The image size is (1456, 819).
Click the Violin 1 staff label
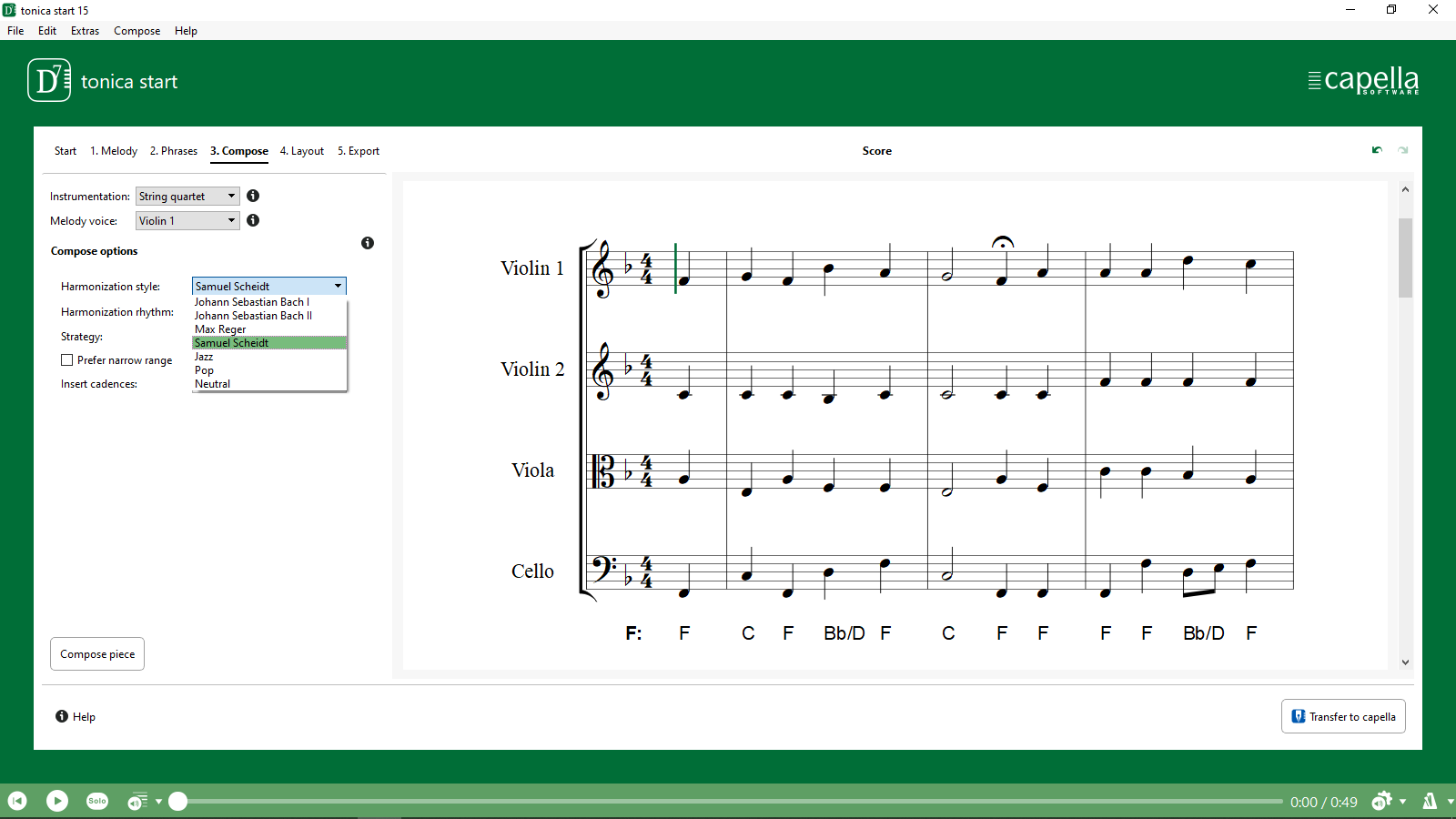click(532, 268)
